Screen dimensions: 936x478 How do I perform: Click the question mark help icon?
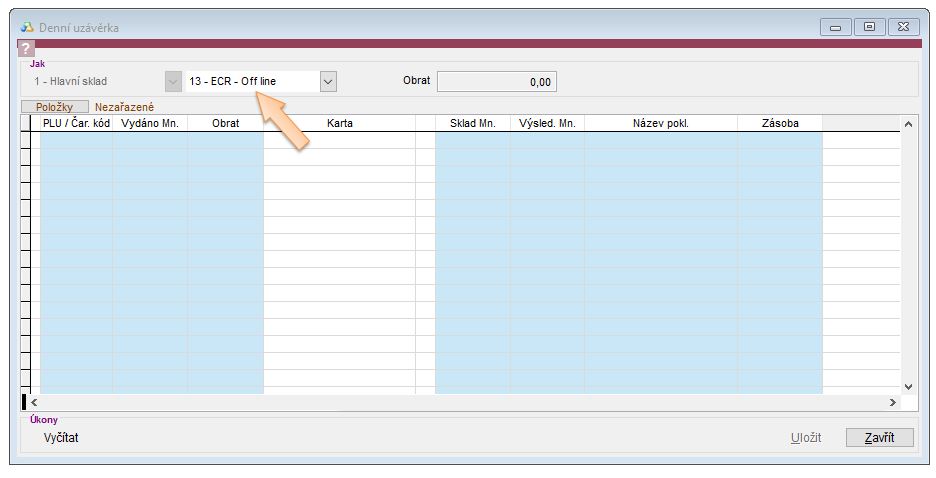27,49
